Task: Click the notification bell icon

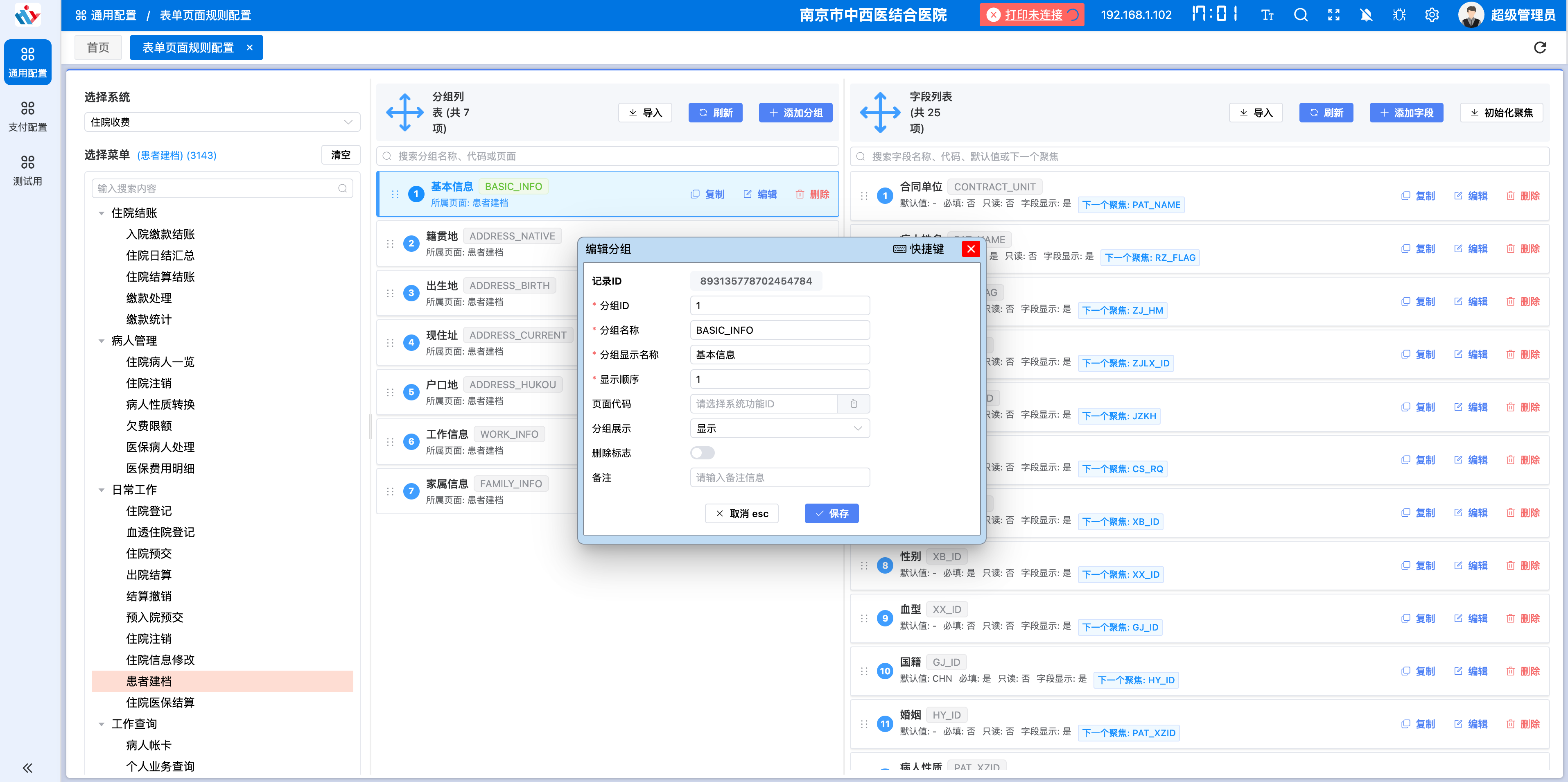Action: 1366,15
